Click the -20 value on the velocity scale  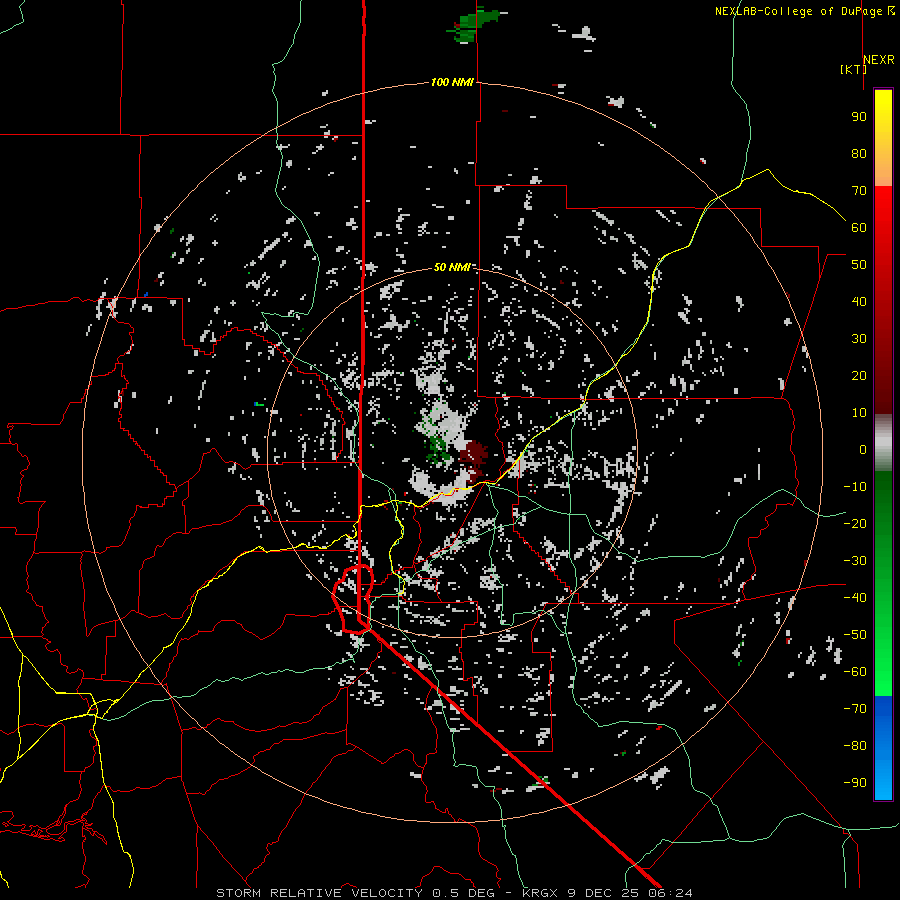click(855, 523)
